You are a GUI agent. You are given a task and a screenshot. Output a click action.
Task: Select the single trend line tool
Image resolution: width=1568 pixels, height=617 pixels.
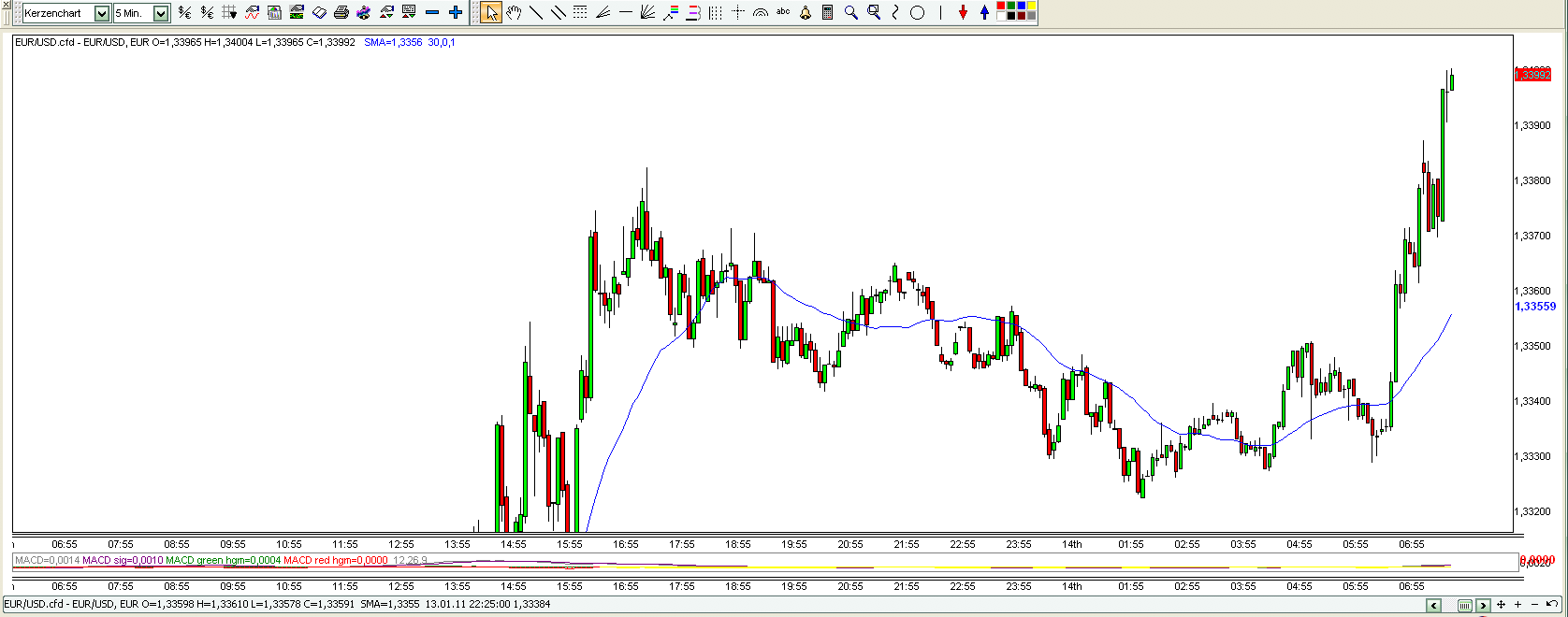pyautogui.click(x=536, y=12)
